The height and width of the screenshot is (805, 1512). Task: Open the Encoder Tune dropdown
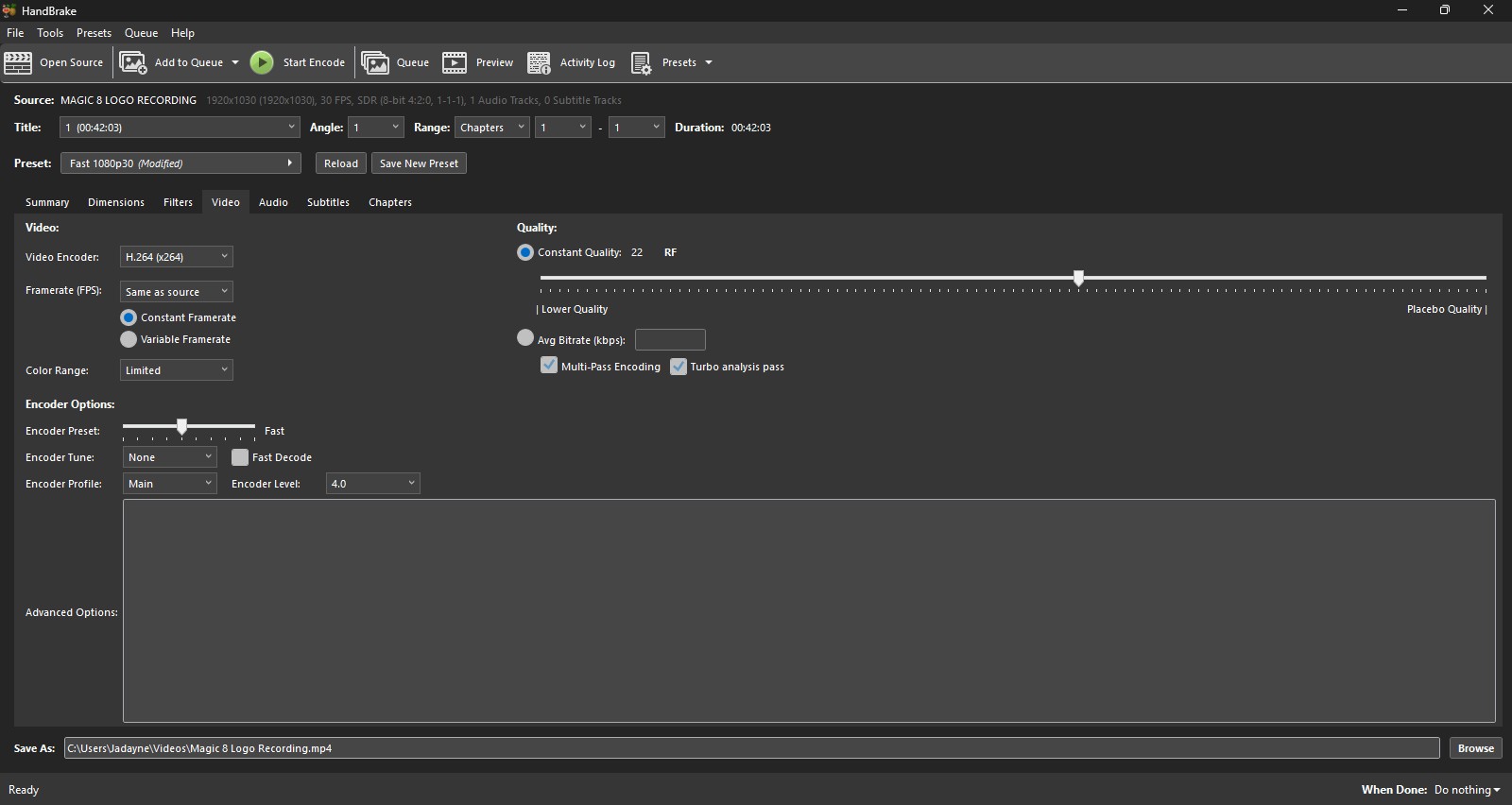coord(170,457)
